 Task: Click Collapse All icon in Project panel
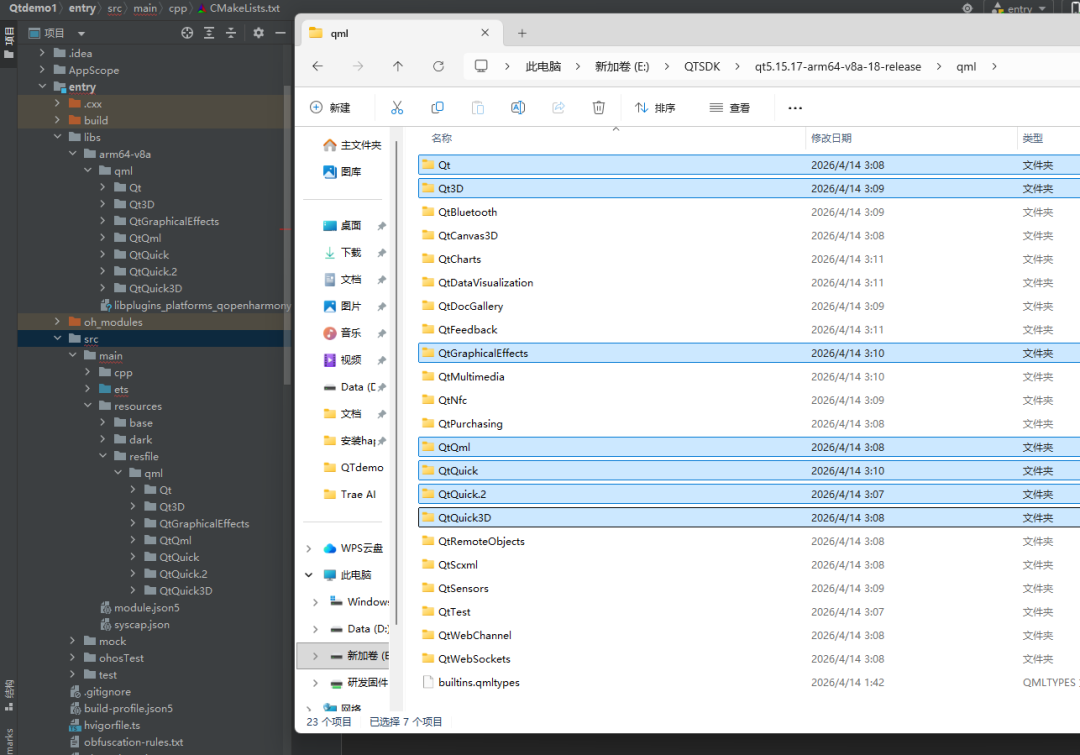231,33
